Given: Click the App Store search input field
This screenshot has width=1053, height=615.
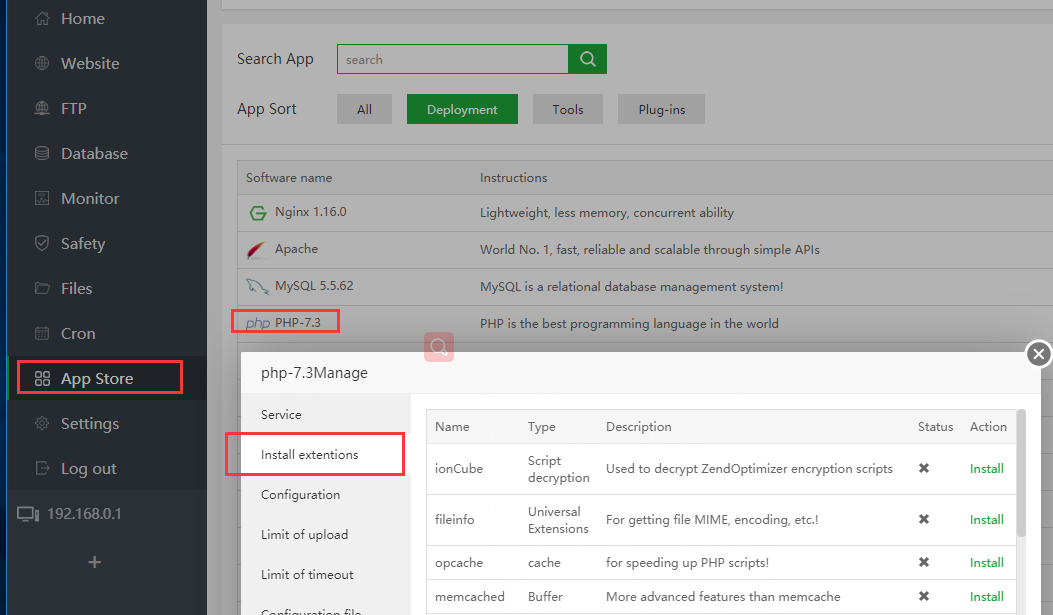Looking at the screenshot, I should pos(452,59).
